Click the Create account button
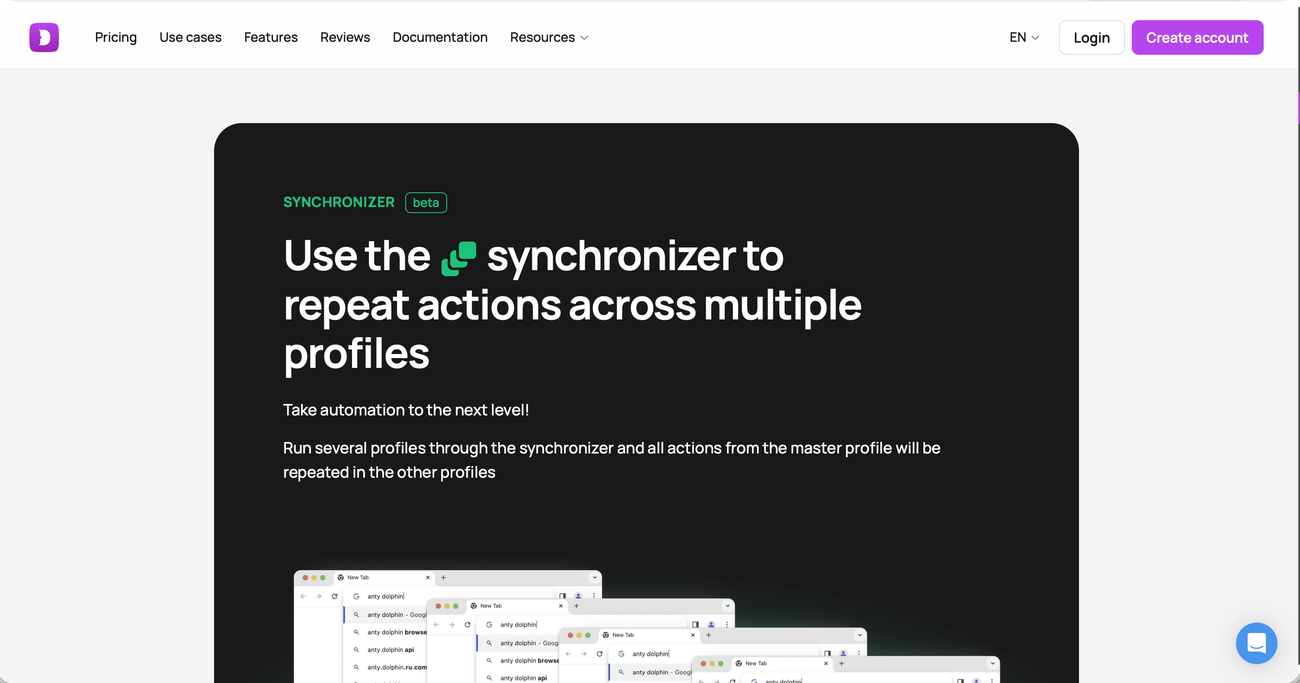 1197,37
